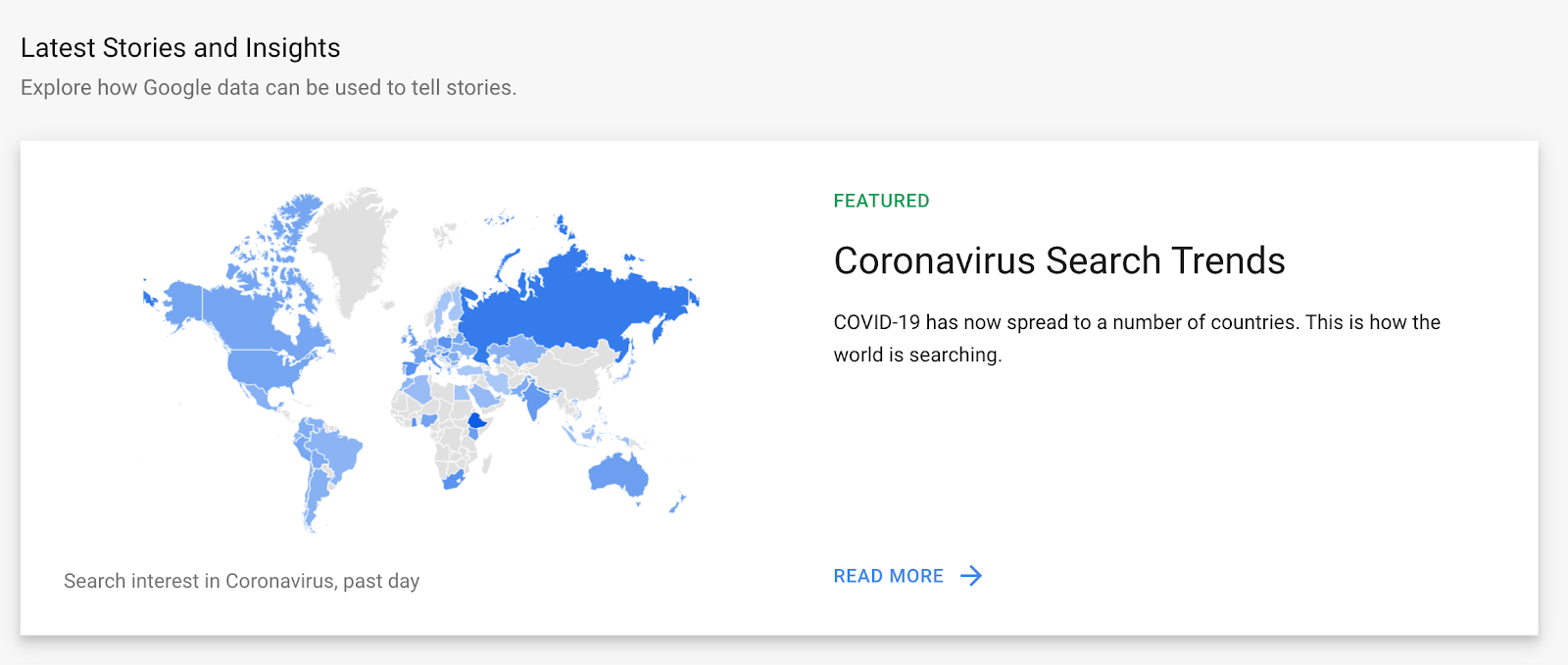
Task: Open the Coronavirus Search Trends headline
Action: [1059, 261]
